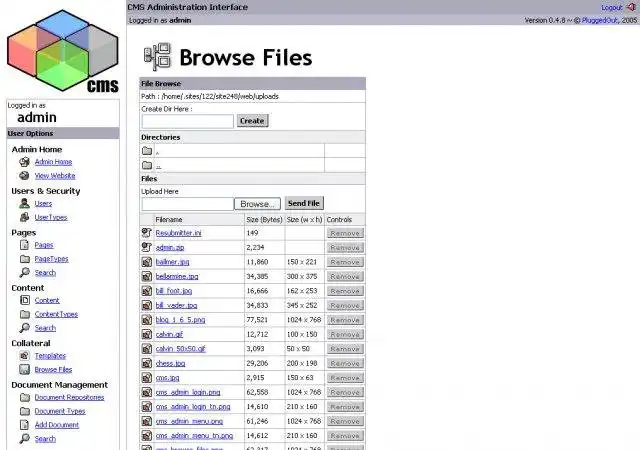Click the image icon beside cms_admin_login_tn.png
The width and height of the screenshot is (640, 450).
(x=147, y=407)
